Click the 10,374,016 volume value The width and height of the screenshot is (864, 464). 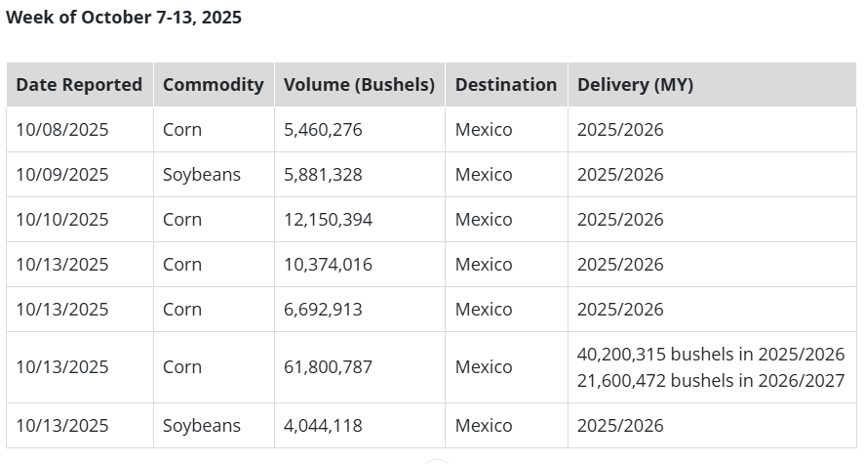pos(328,265)
